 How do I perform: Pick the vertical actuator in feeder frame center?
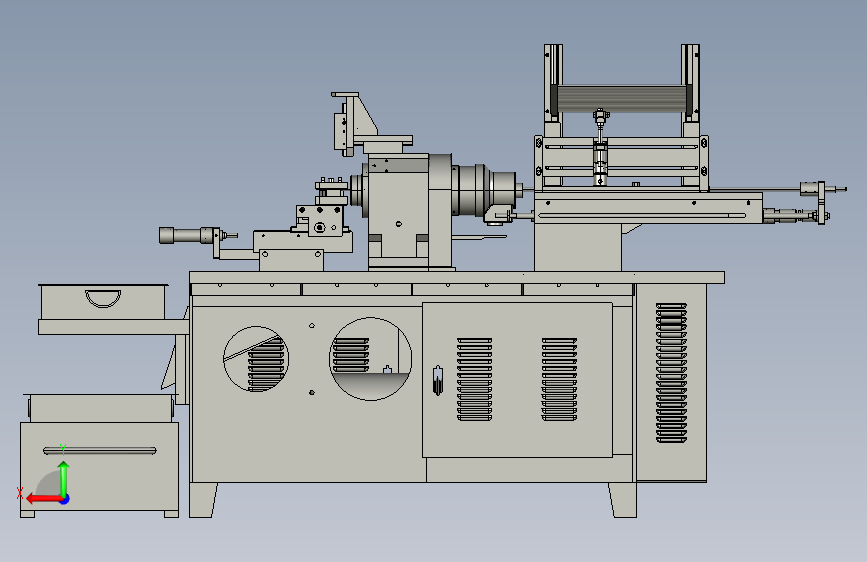(x=600, y=147)
